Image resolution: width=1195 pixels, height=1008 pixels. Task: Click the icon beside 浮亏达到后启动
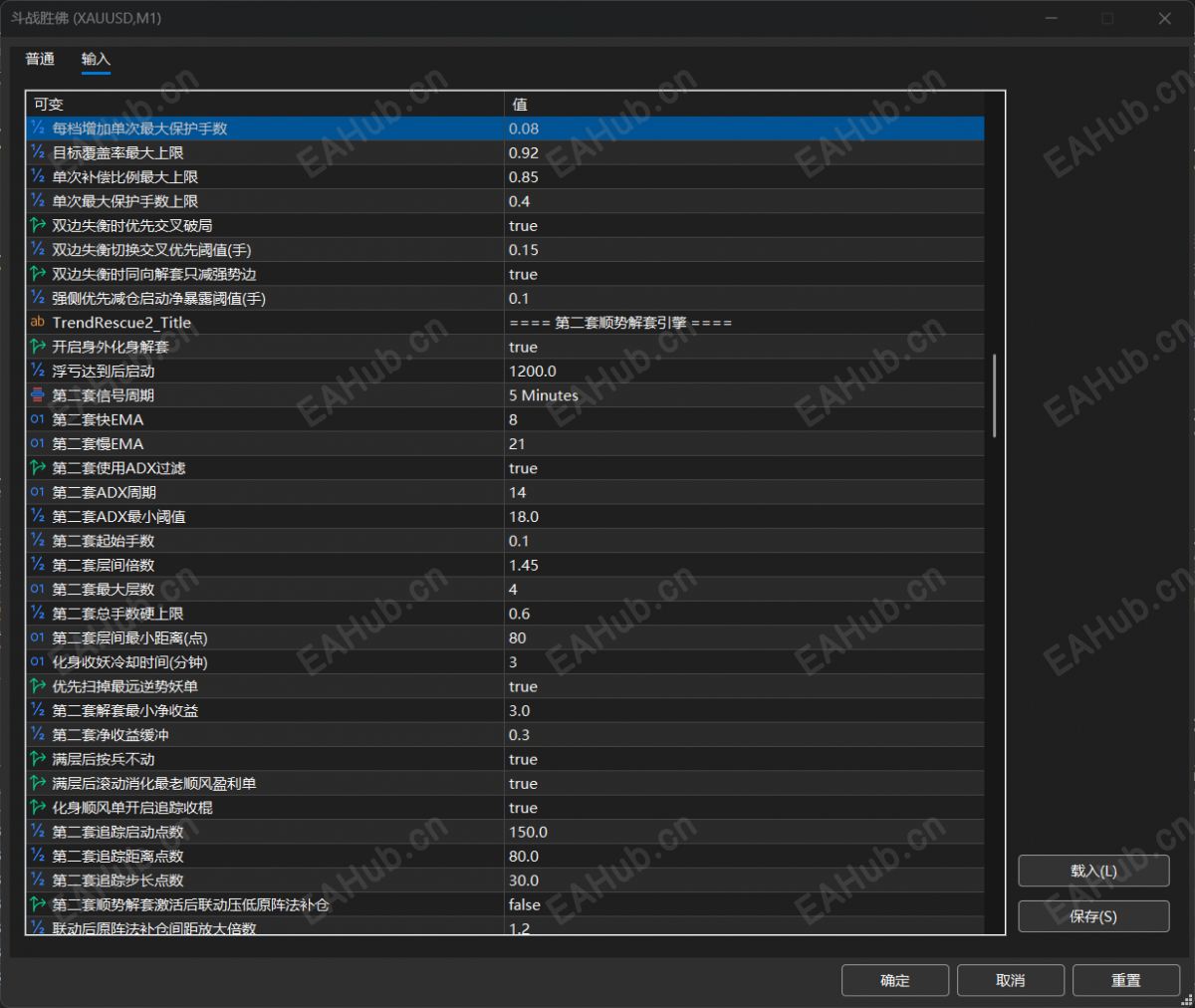click(x=38, y=371)
